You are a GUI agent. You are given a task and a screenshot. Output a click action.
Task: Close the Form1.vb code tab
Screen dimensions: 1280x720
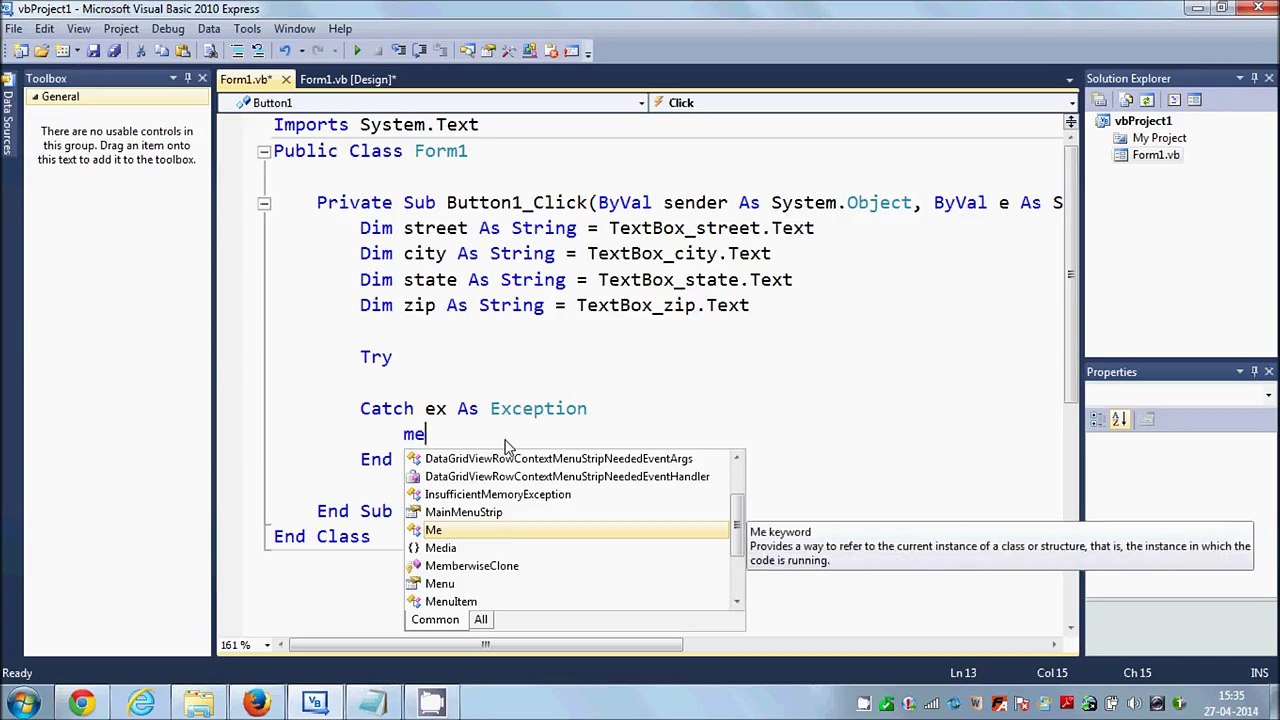pyautogui.click(x=286, y=79)
